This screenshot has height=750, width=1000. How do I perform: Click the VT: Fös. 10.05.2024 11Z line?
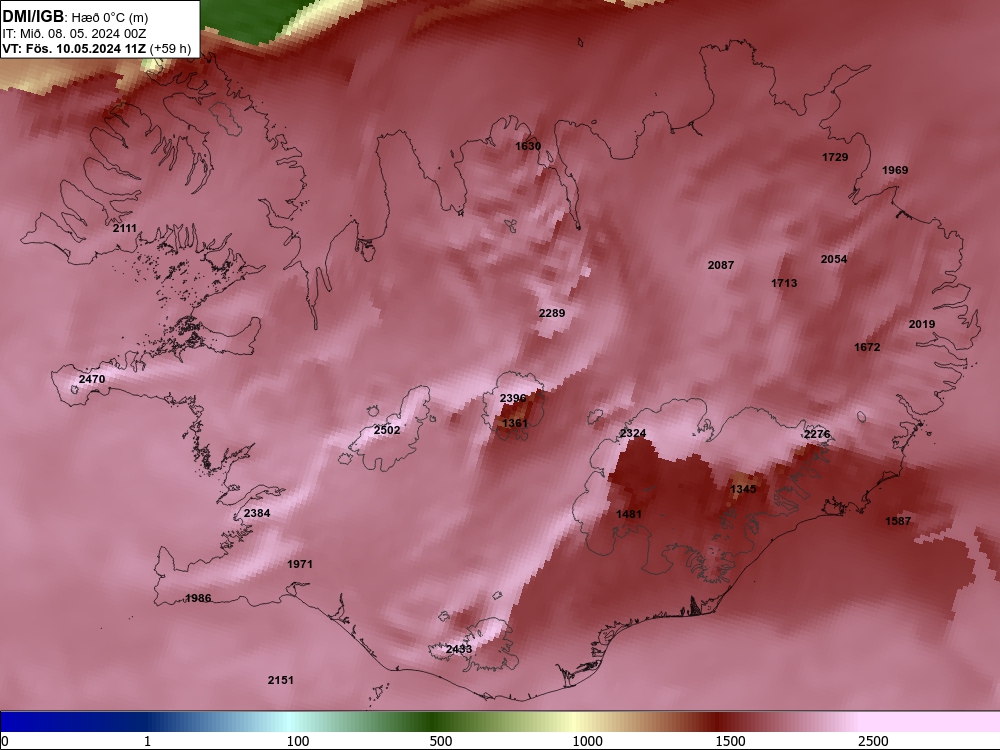tap(96, 48)
